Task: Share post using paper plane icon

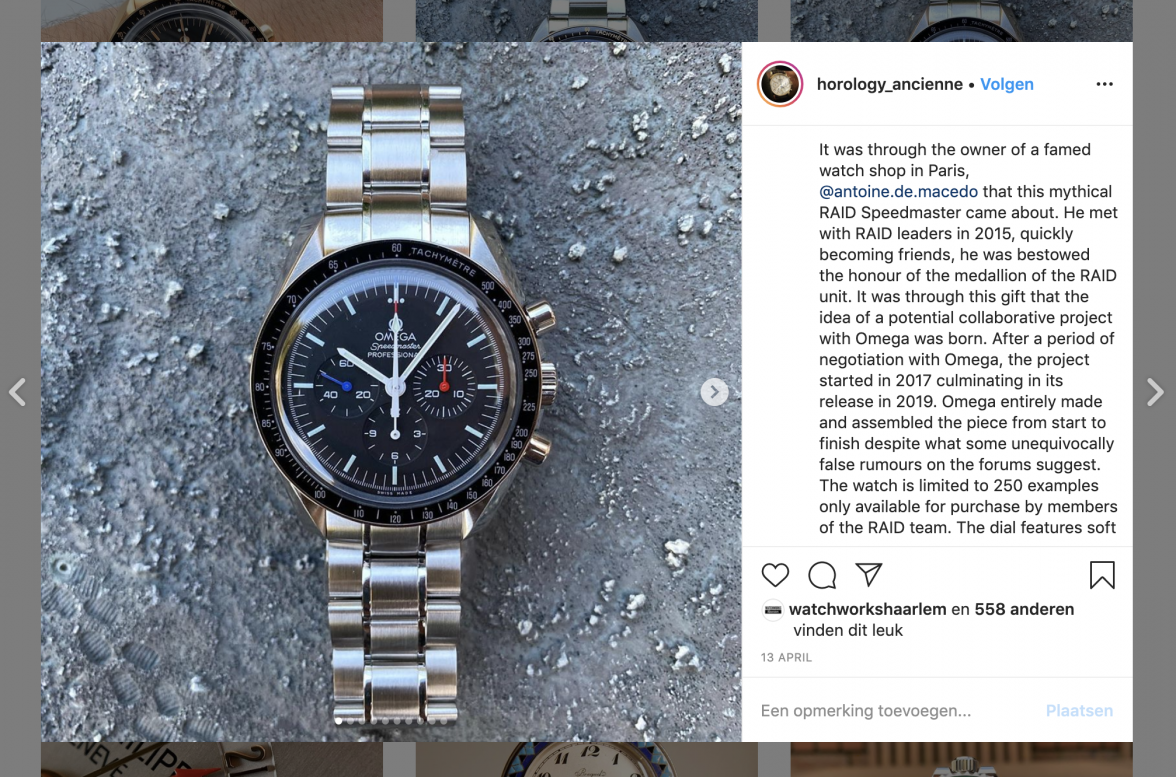Action: 868,574
